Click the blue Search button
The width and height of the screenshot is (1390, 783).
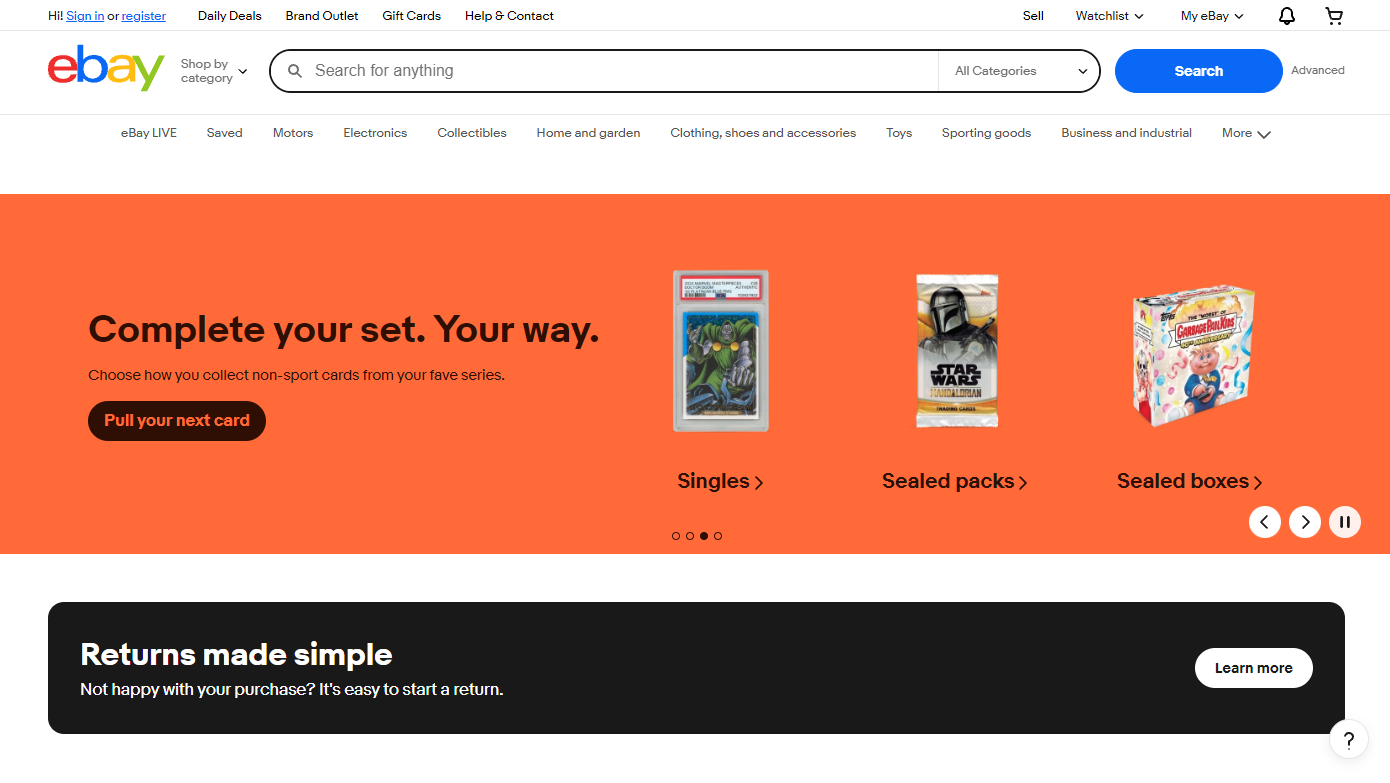(1198, 71)
